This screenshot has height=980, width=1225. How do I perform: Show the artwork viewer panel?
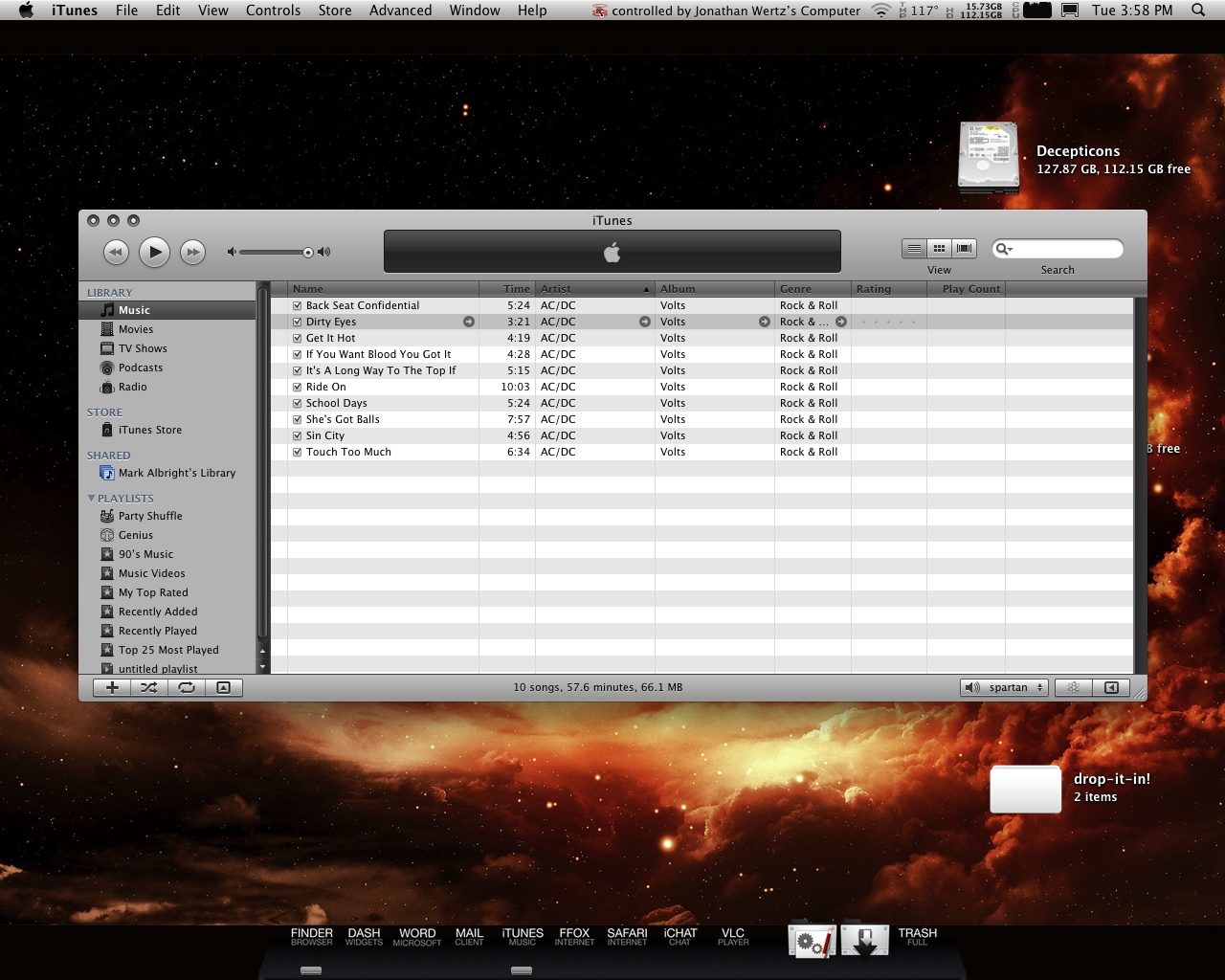[x=224, y=687]
